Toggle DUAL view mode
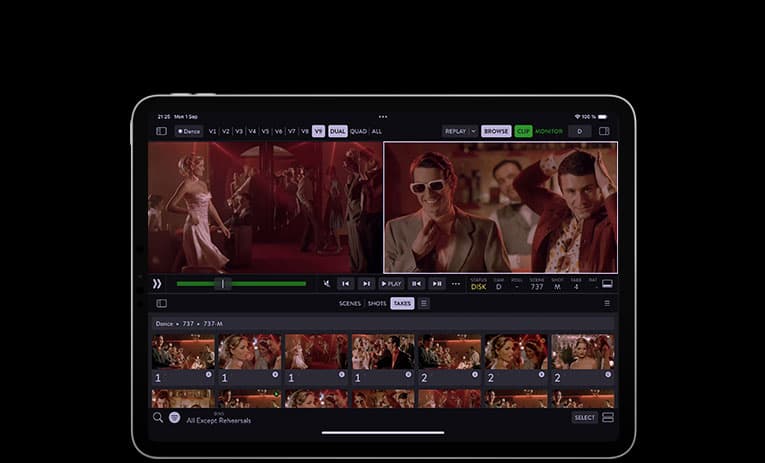The image size is (765, 463). tap(337, 131)
